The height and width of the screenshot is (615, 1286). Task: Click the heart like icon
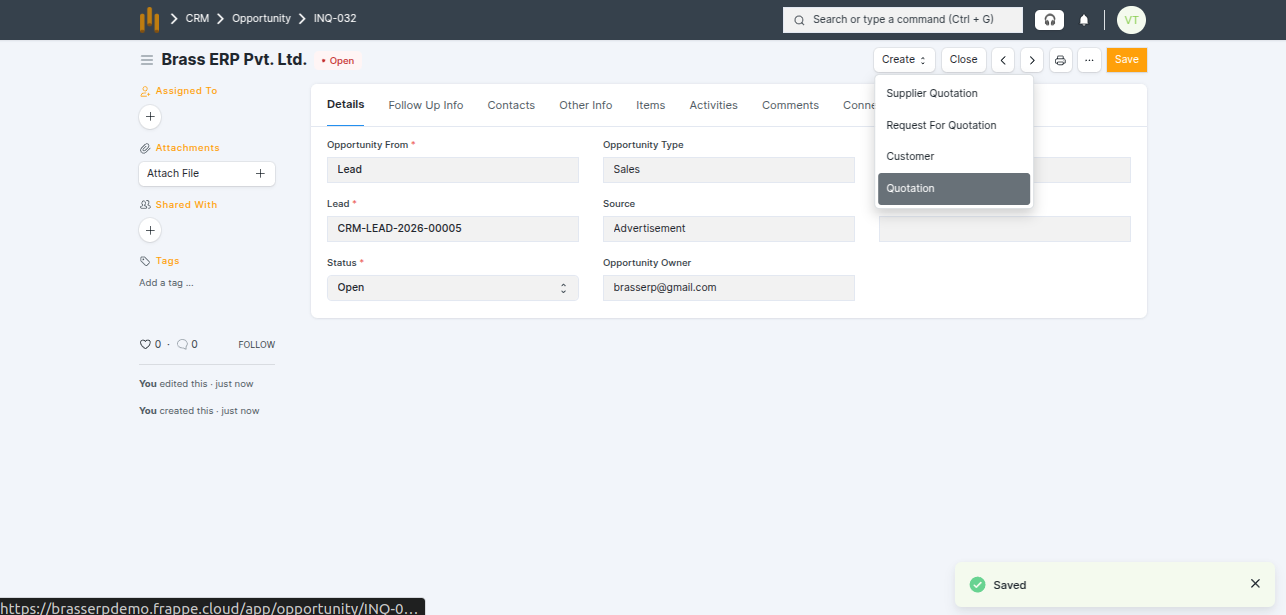point(145,344)
